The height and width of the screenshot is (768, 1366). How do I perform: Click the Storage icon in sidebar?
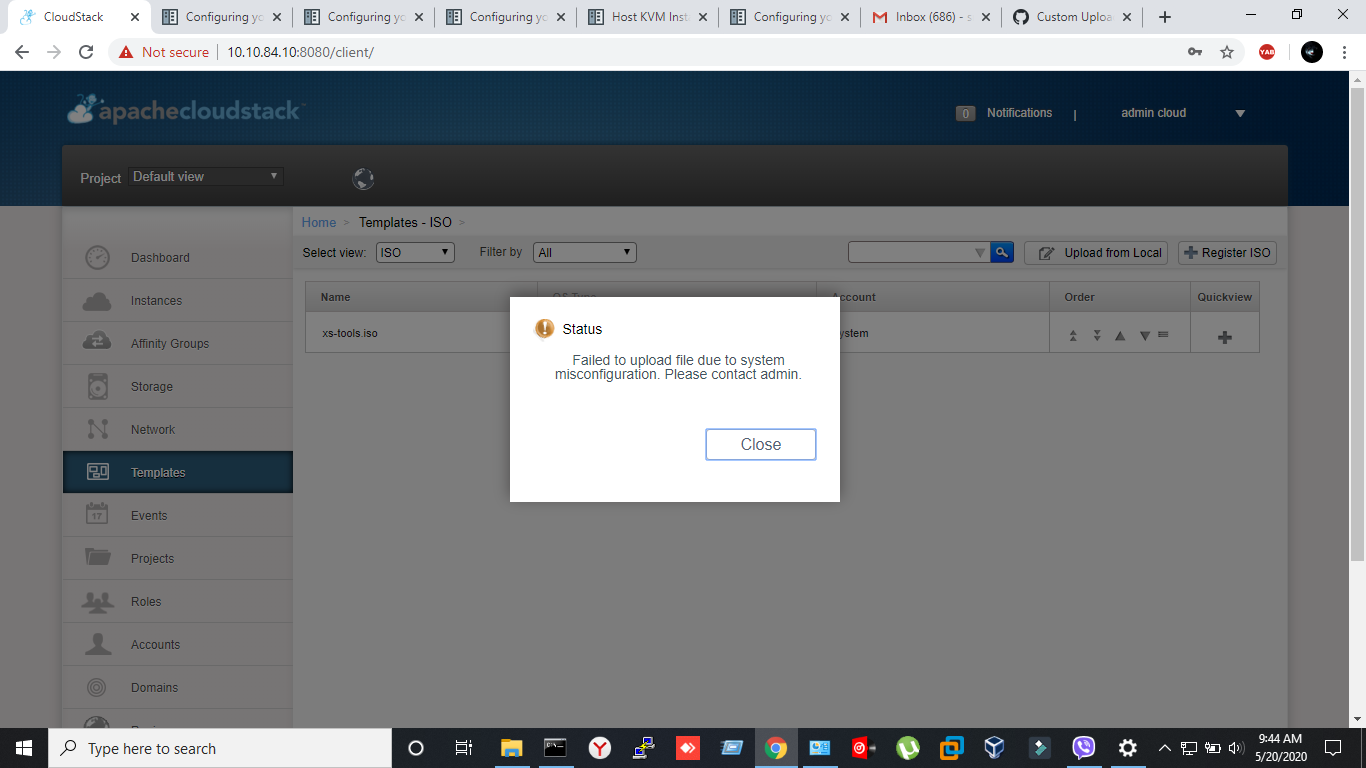tap(97, 386)
